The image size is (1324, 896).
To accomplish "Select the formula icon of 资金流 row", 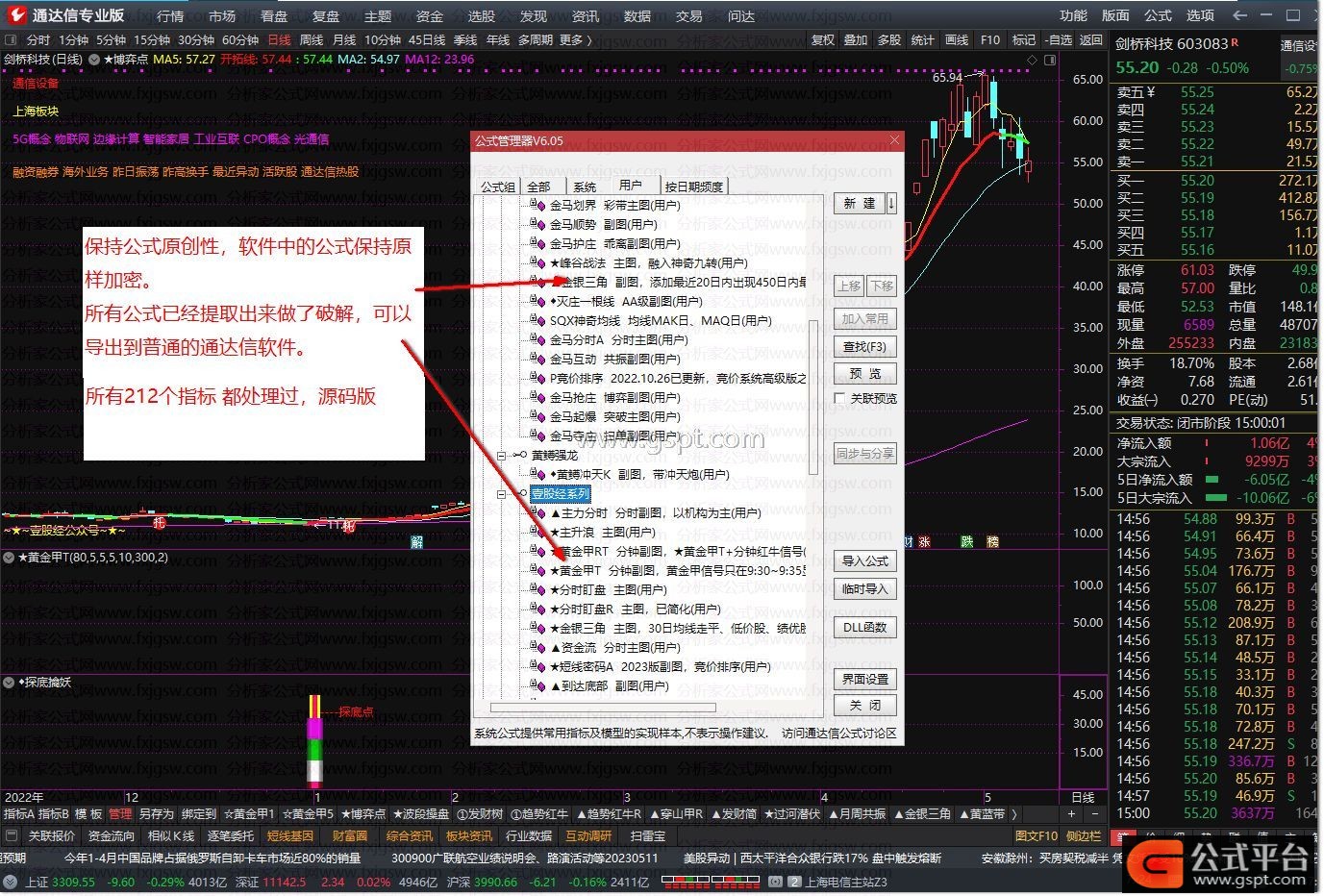I will [x=537, y=647].
